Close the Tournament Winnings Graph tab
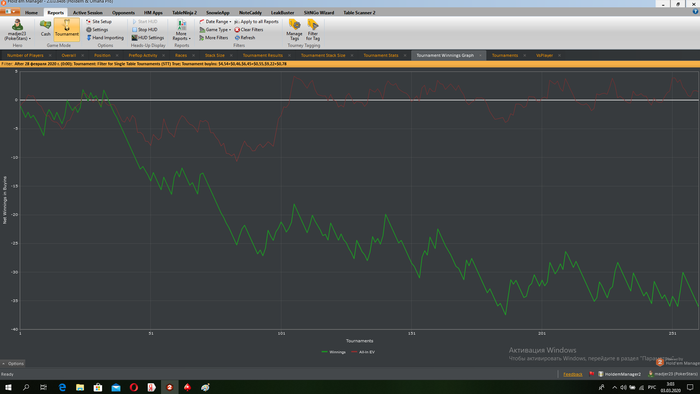This screenshot has height=394, width=700. [x=481, y=55]
